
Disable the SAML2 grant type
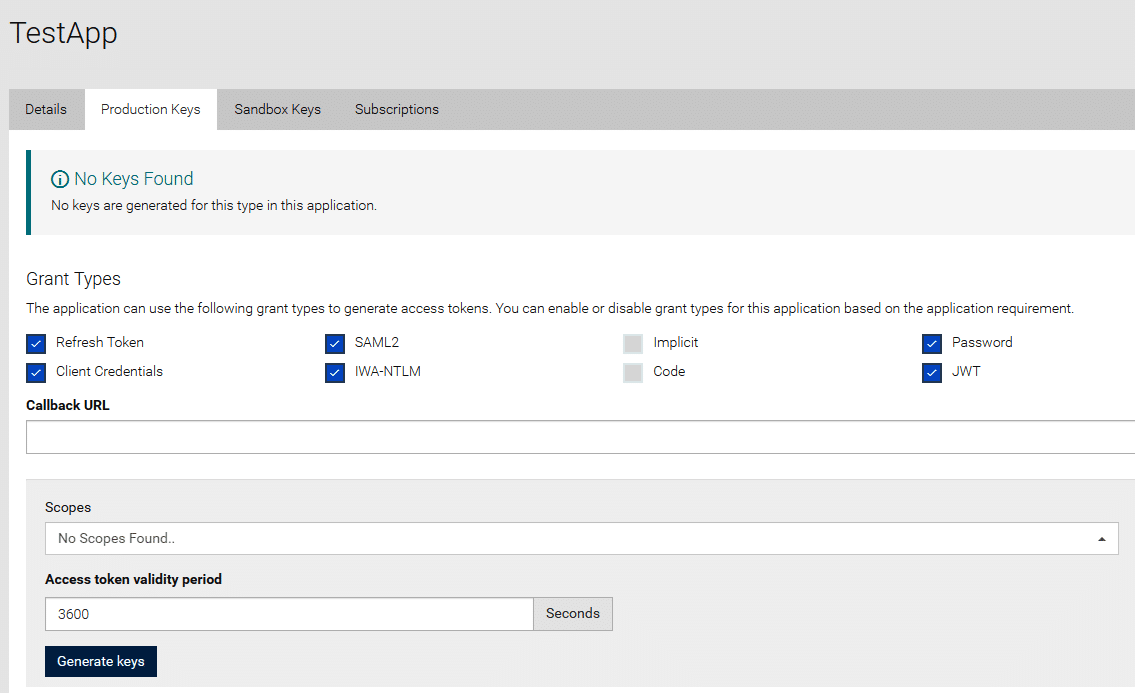335,344
